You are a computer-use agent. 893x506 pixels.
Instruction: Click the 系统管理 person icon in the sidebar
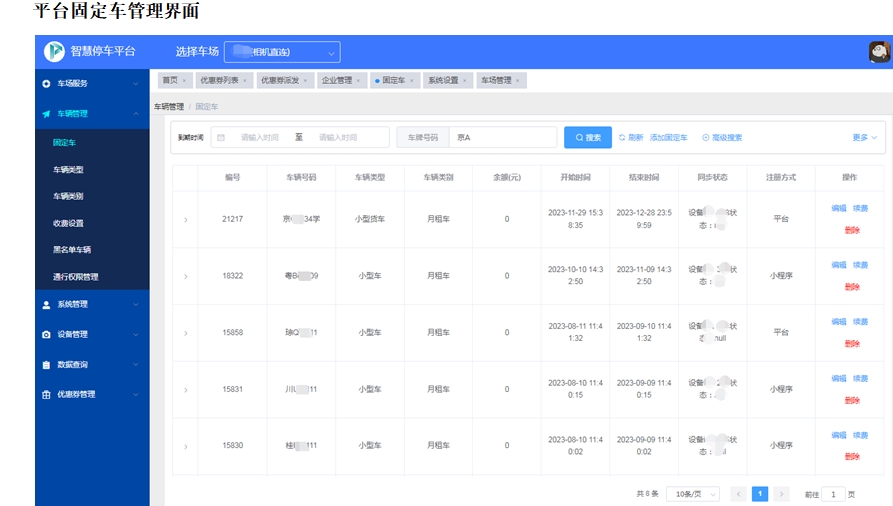tap(46, 305)
